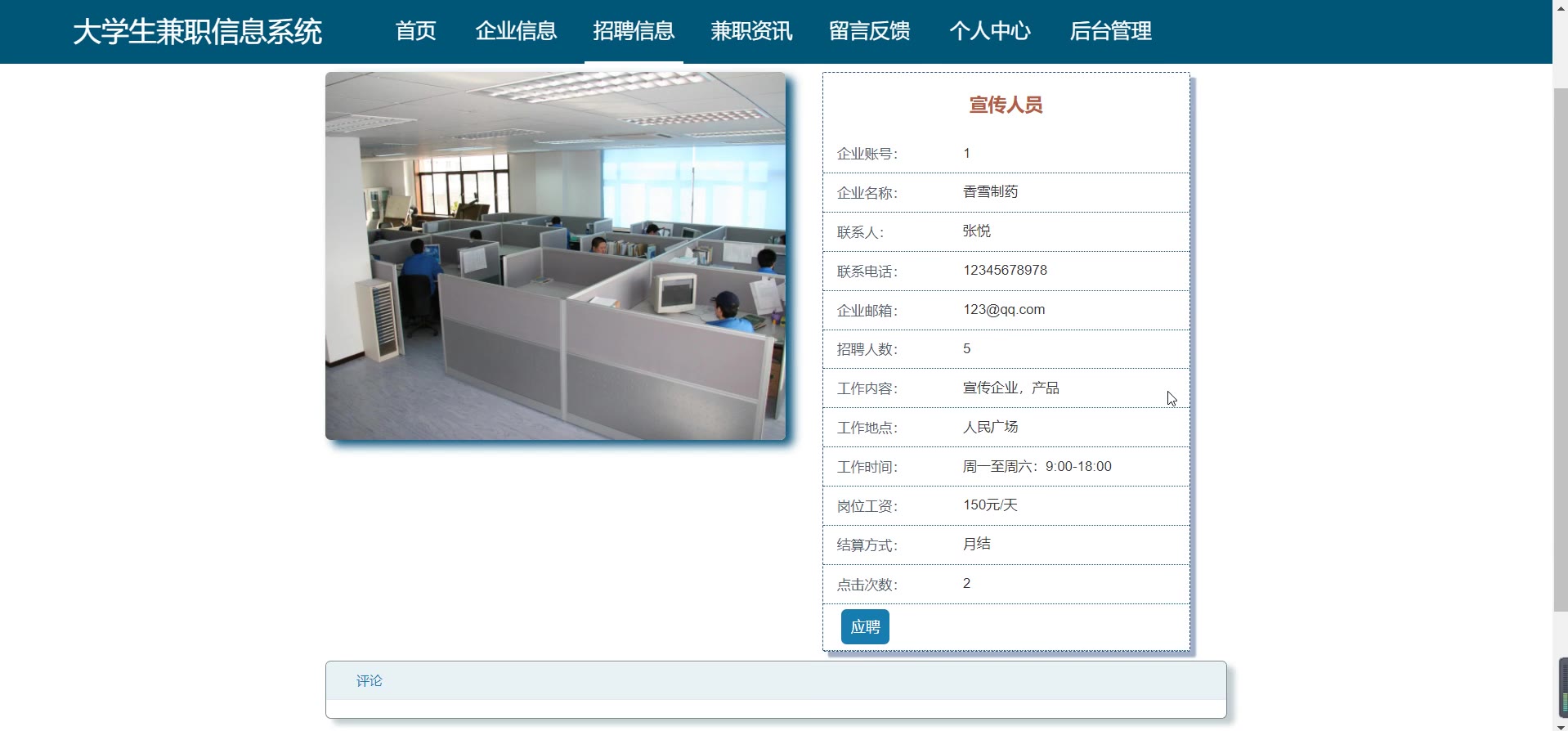Click the office photo of the job posting
This screenshot has width=1568, height=731.
tap(555, 256)
